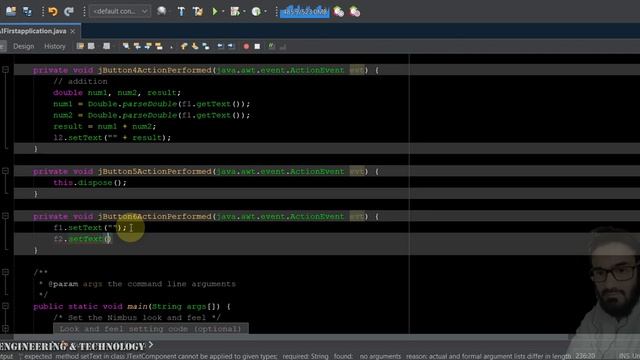Click the 'f2.setText(' line

coord(82,239)
